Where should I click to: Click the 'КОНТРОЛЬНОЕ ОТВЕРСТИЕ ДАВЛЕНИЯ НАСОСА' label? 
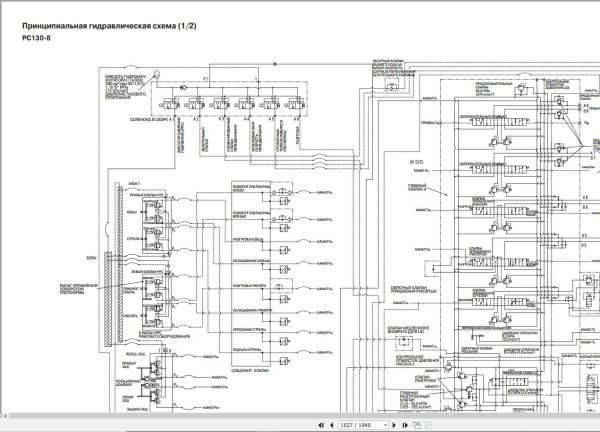click(x=417, y=360)
